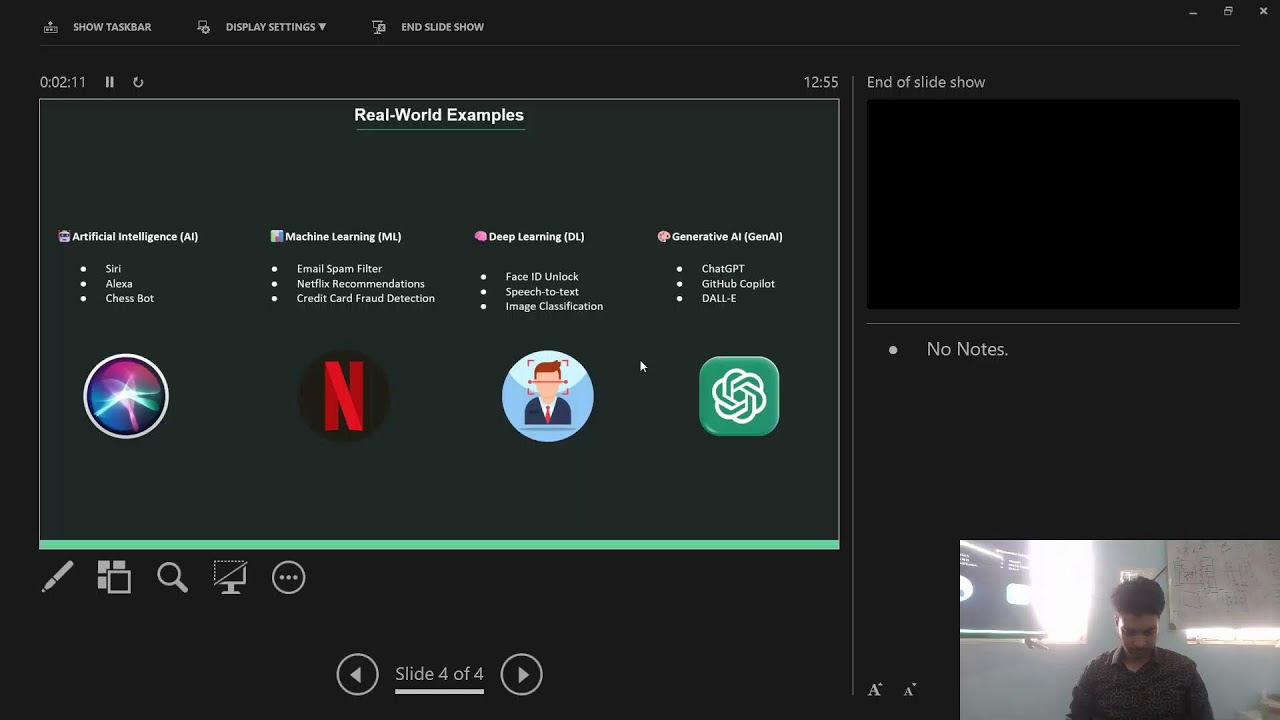Click the Siri bullet text
Viewport: 1280px width, 720px height.
coord(113,269)
